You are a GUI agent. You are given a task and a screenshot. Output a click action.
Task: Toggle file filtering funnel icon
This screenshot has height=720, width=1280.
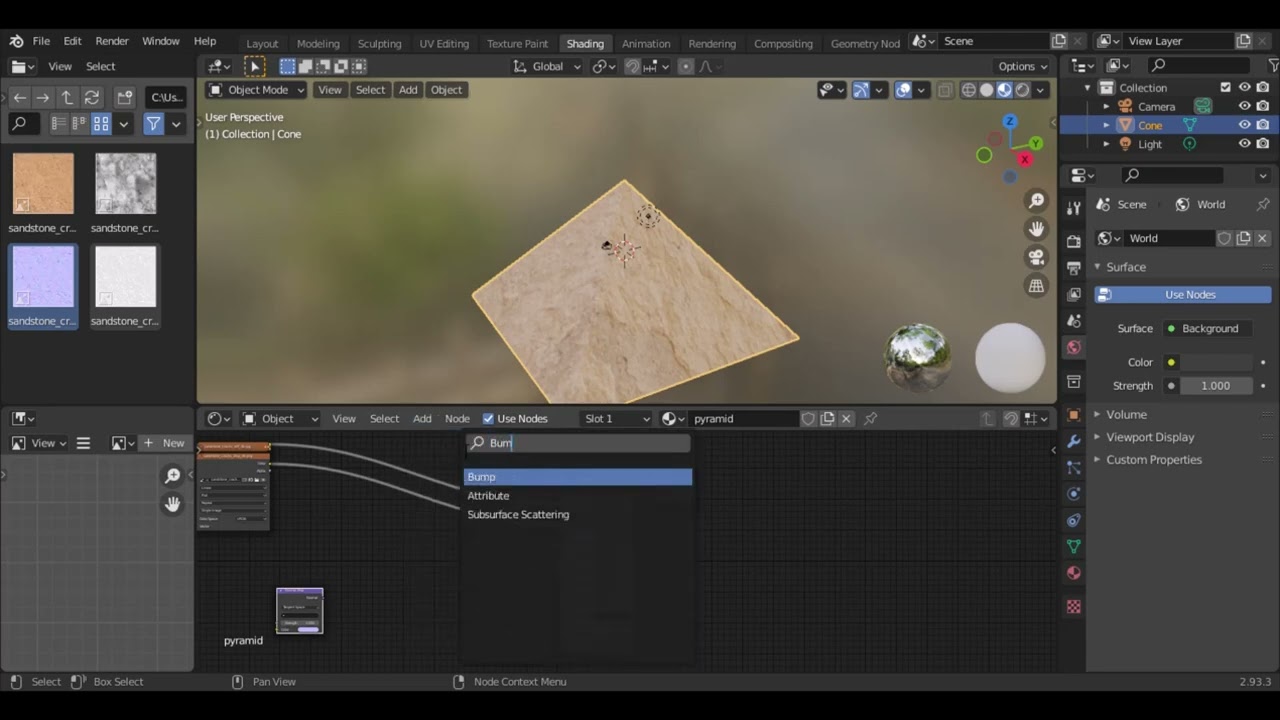pyautogui.click(x=153, y=124)
